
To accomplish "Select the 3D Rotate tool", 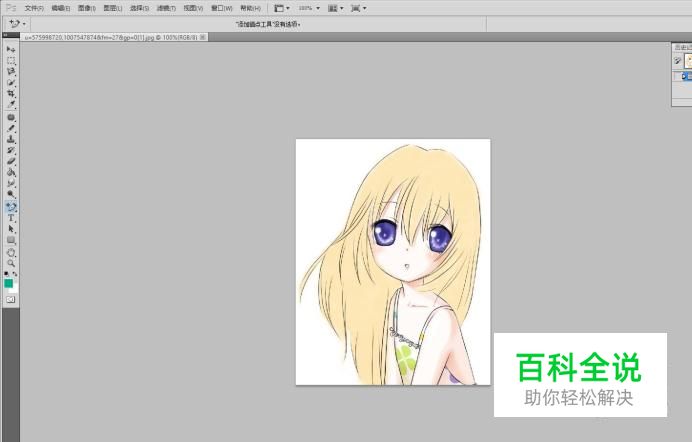I will pos(11,252).
